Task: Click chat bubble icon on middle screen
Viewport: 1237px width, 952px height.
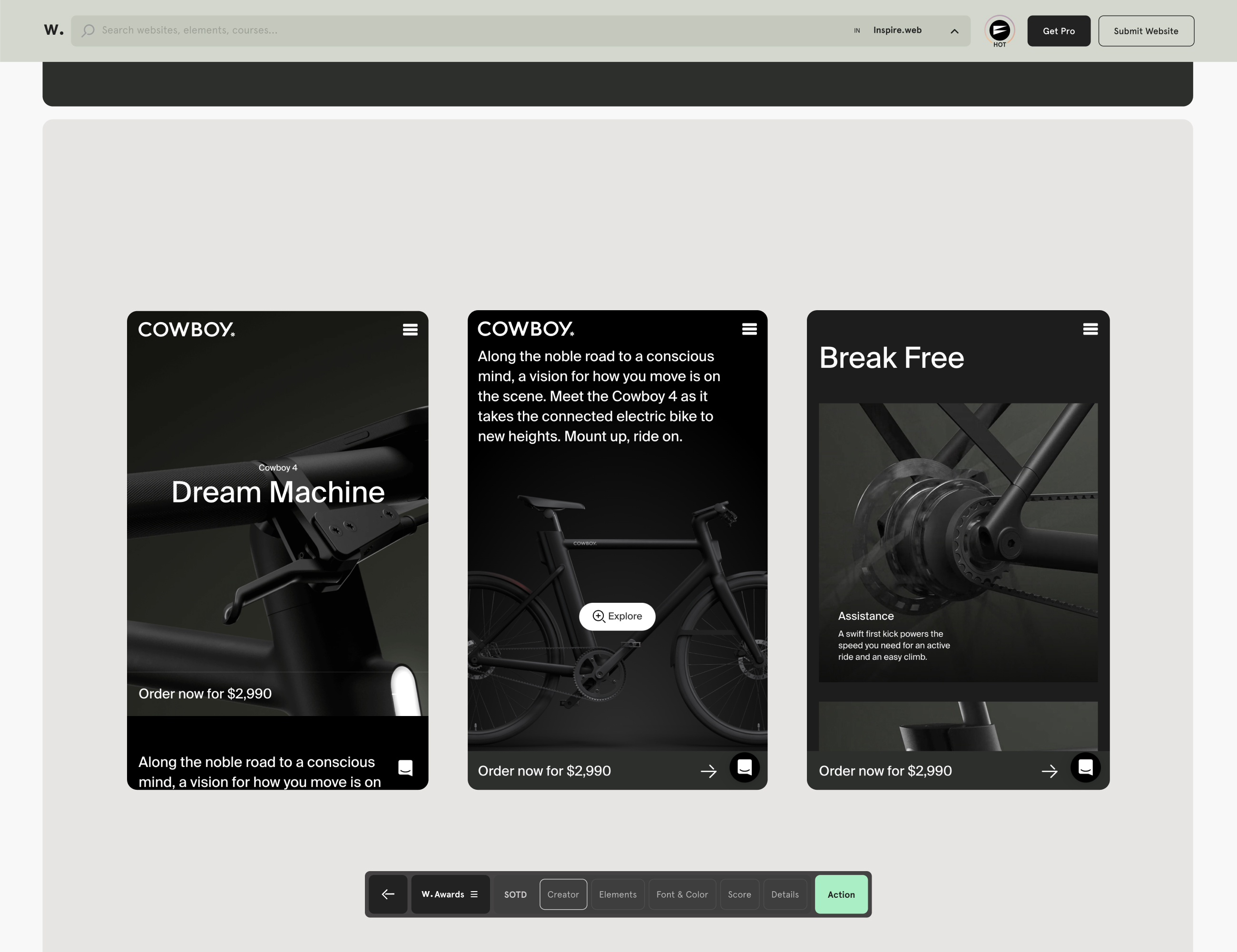Action: (744, 767)
